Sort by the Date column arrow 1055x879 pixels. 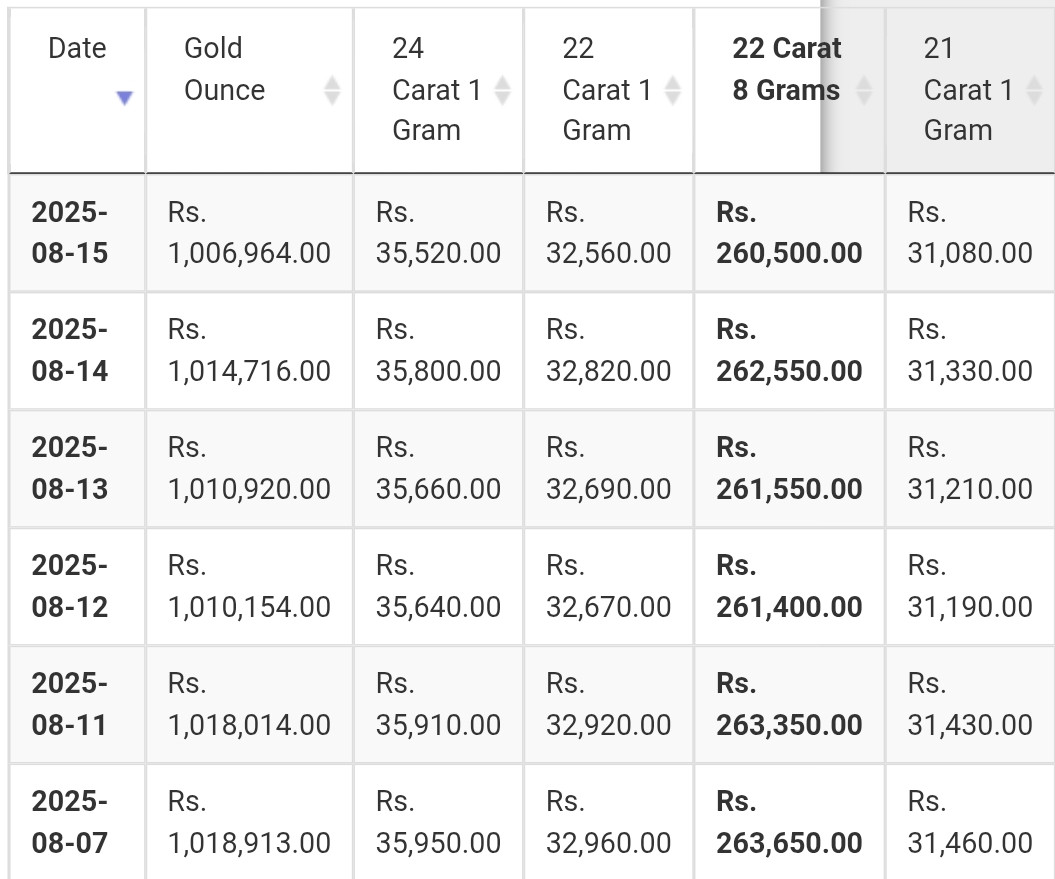pos(124,98)
